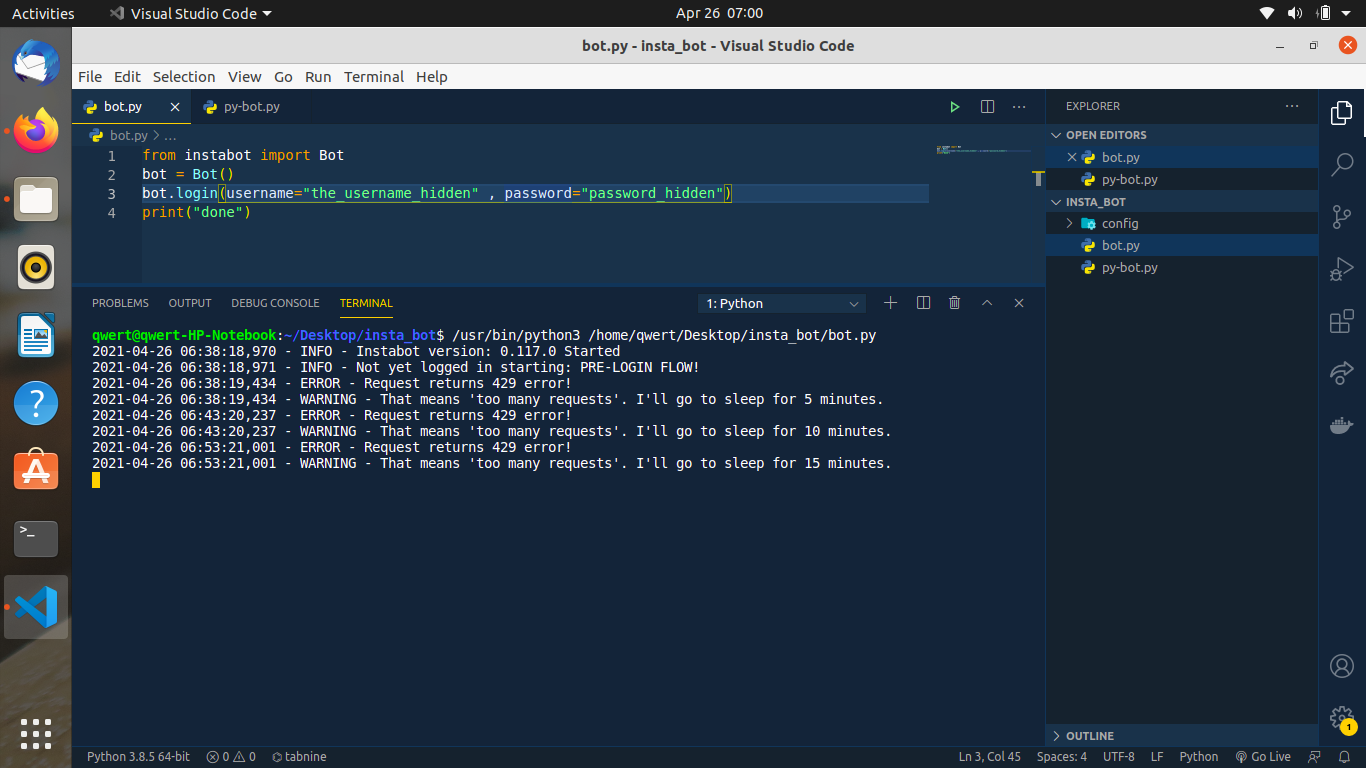Show Applications grid in dock
Image resolution: width=1366 pixels, height=768 pixels.
tap(36, 733)
